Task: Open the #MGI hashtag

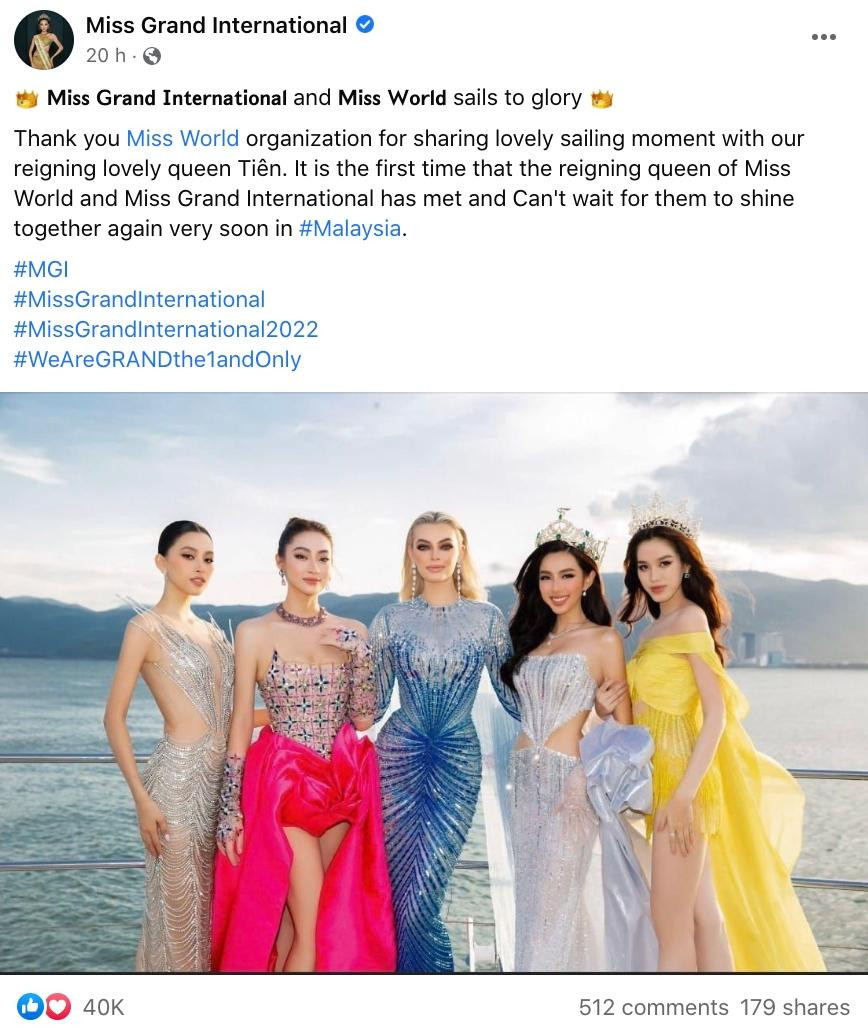Action: (41, 269)
